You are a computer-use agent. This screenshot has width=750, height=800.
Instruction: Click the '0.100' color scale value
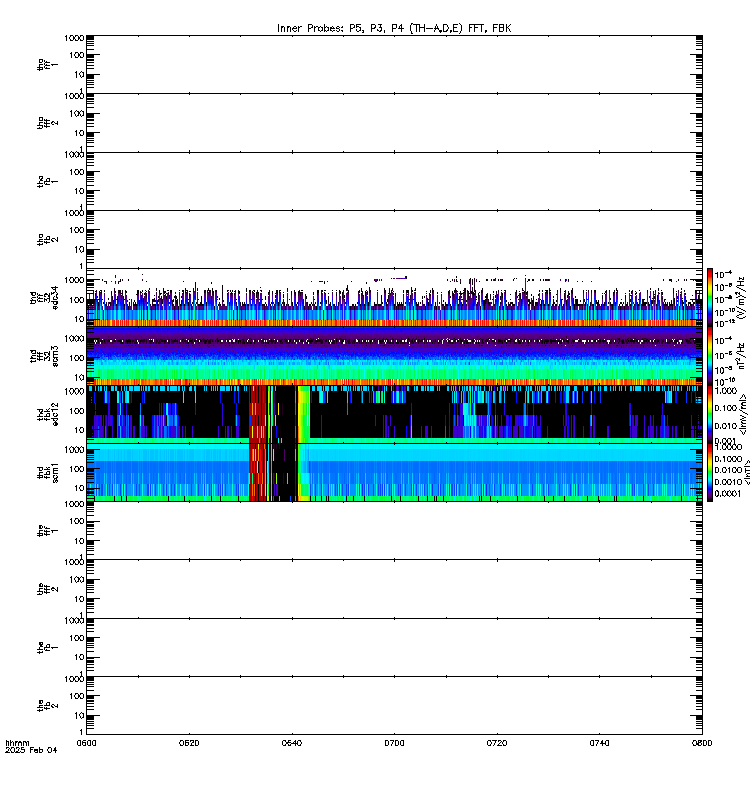pyautogui.click(x=725, y=408)
